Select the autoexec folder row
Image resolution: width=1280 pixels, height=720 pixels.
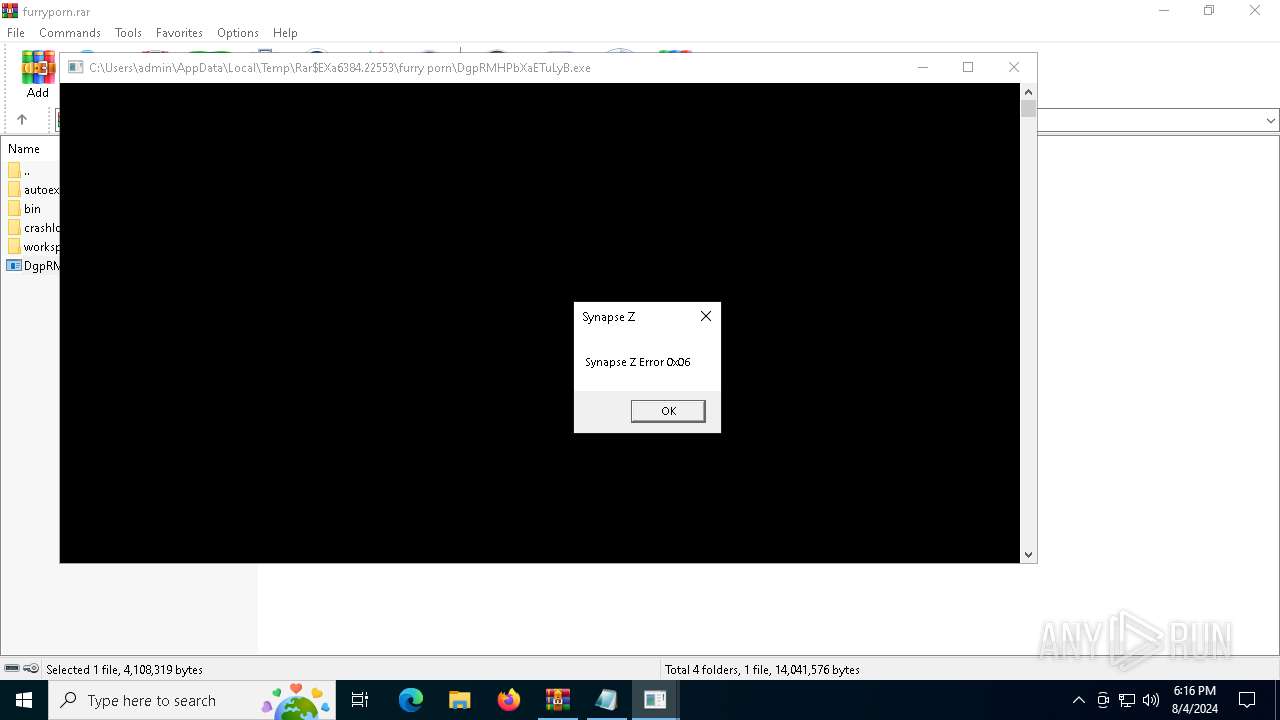point(32,190)
